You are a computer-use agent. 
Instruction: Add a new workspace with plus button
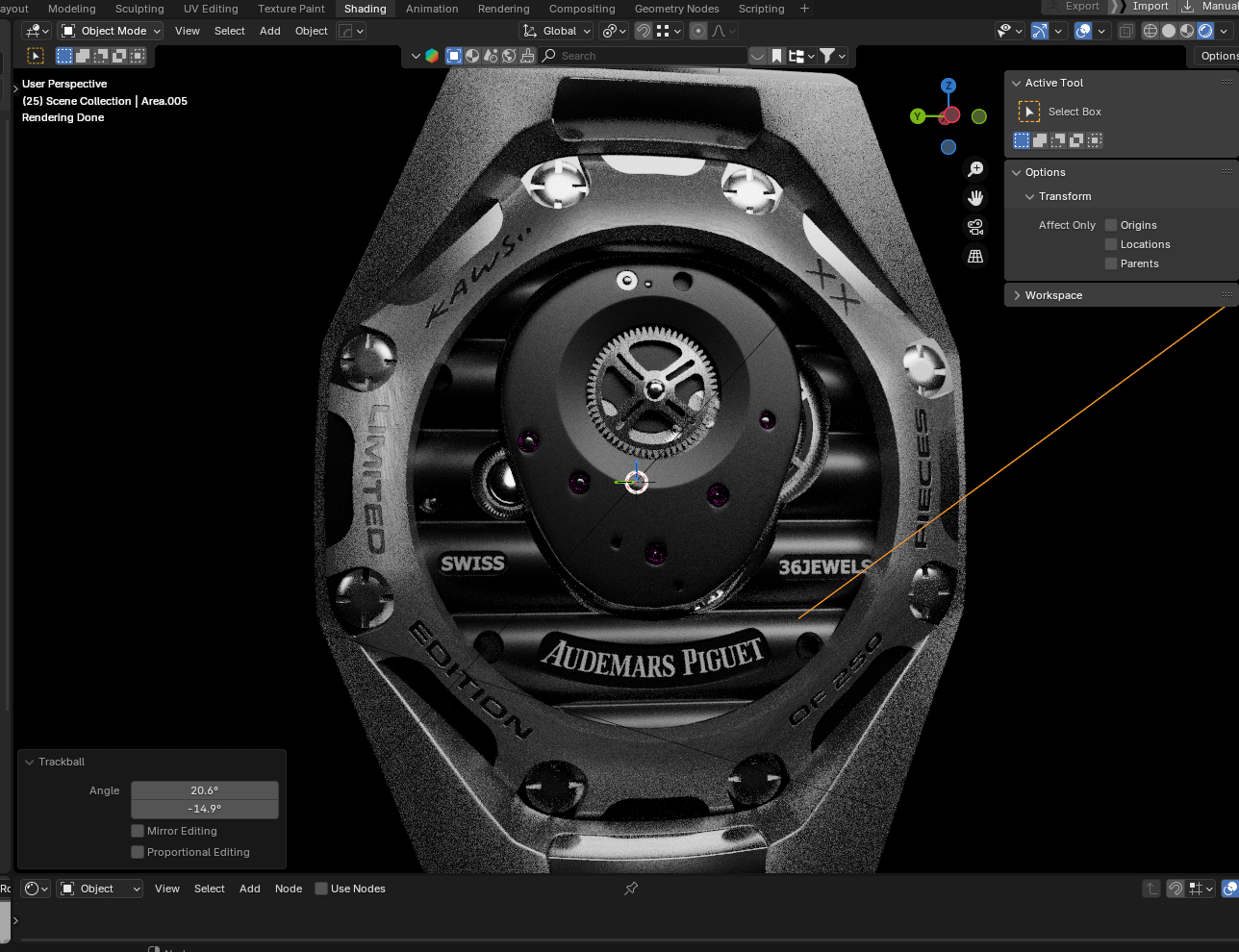[x=805, y=9]
